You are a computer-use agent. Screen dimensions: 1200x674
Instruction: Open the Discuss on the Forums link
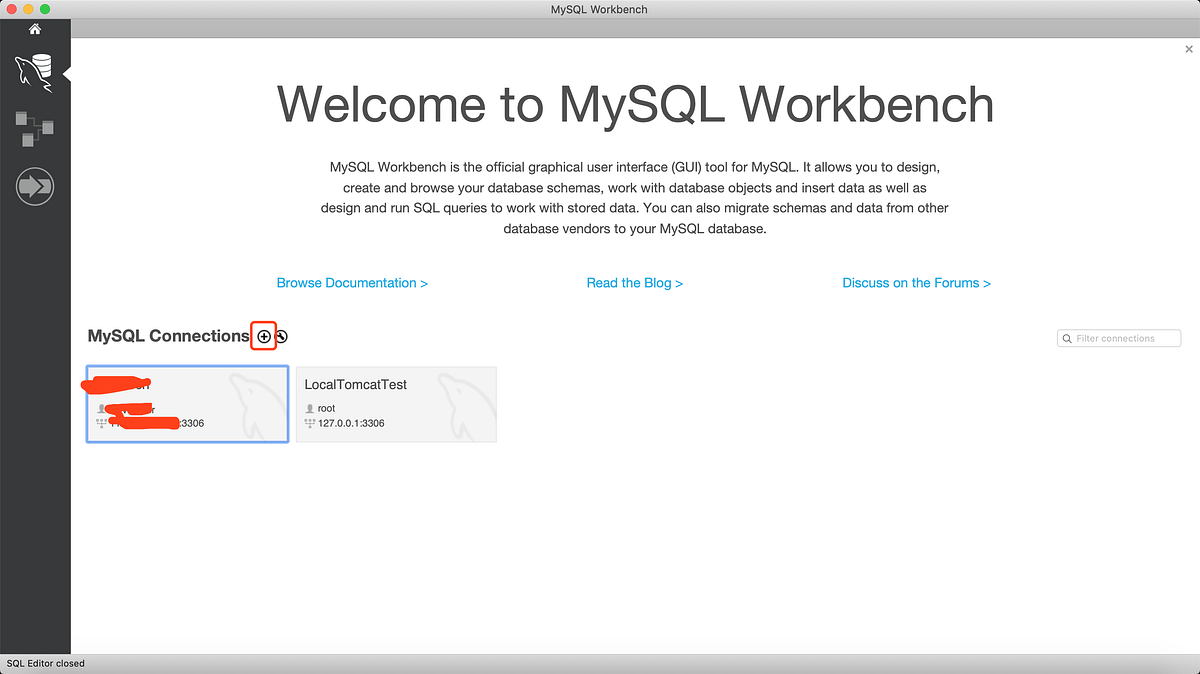coord(916,283)
